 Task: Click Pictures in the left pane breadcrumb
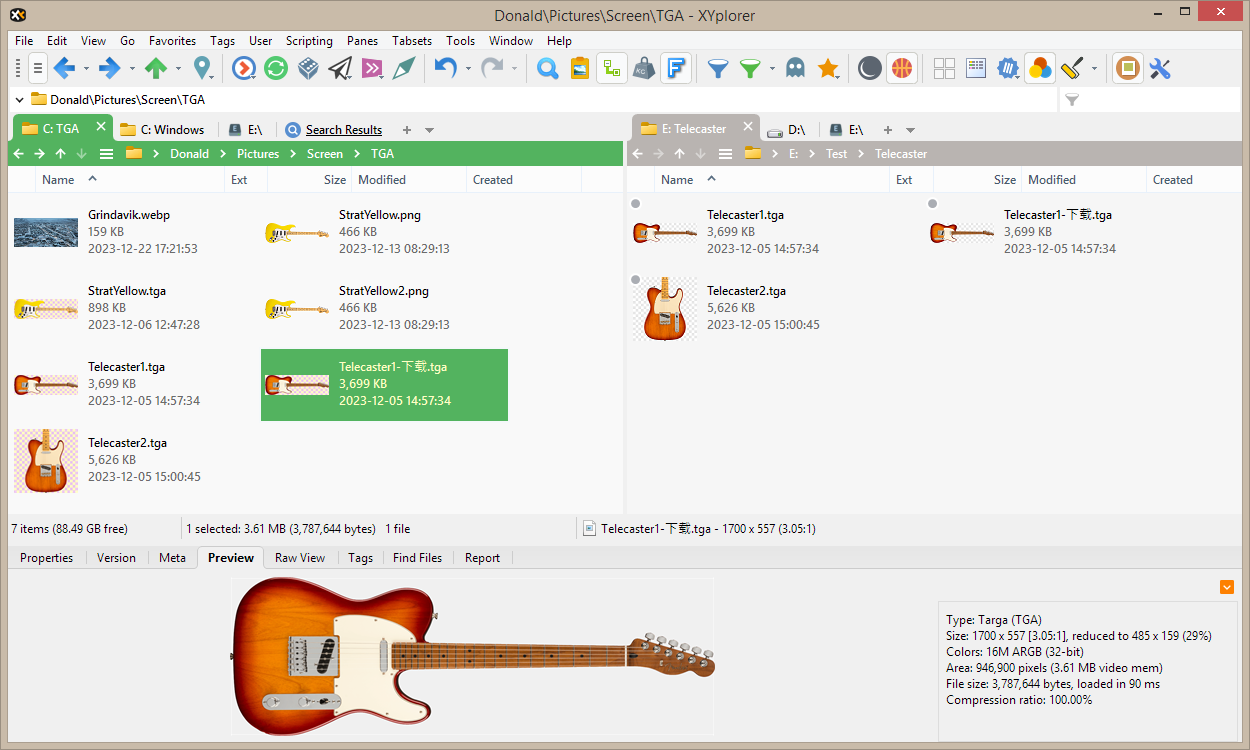(258, 154)
